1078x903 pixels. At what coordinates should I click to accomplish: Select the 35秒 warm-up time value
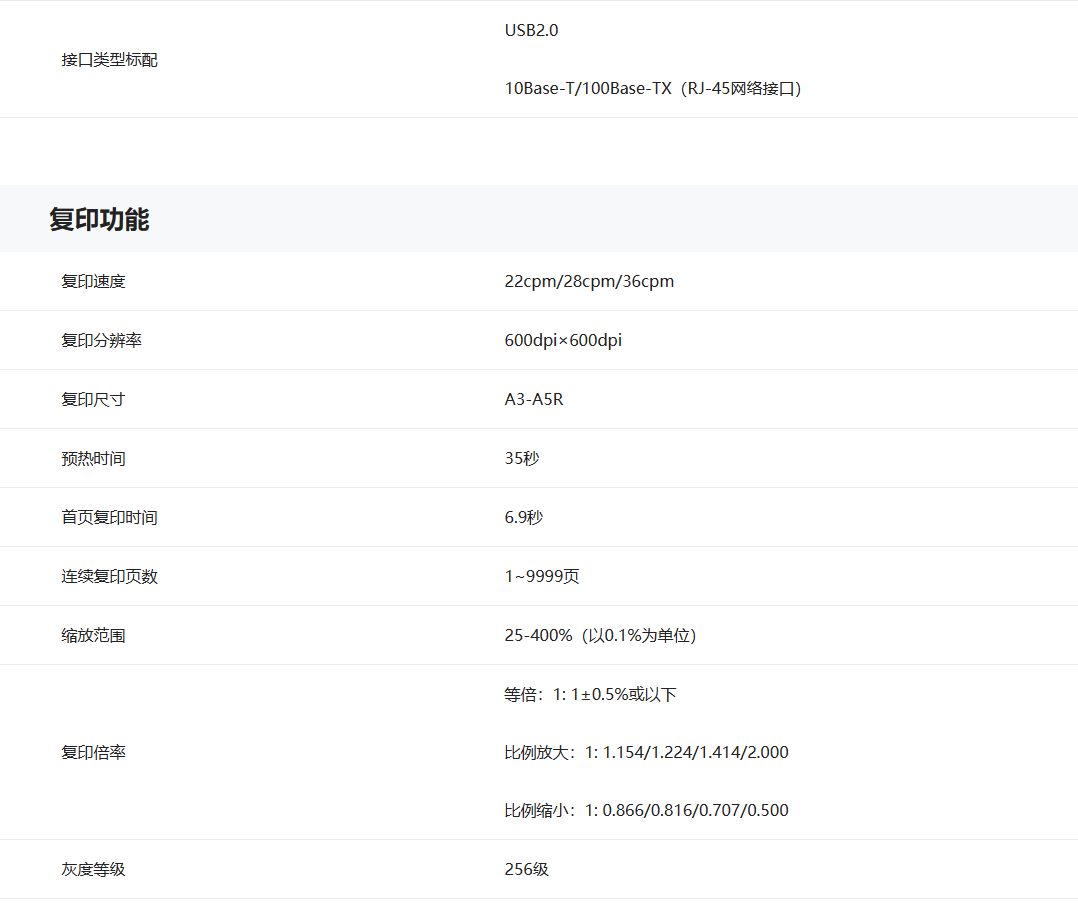(522, 459)
